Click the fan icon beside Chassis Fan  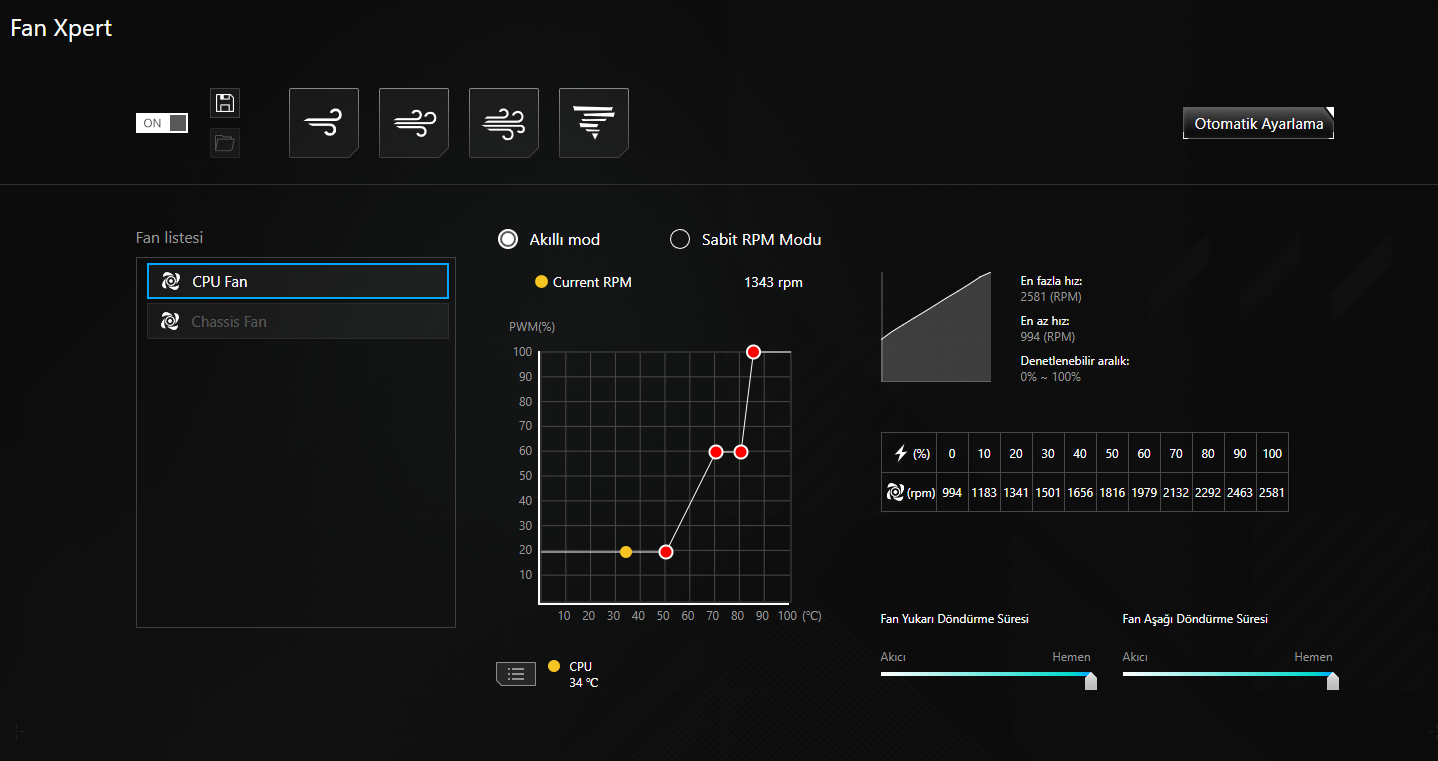pos(171,322)
